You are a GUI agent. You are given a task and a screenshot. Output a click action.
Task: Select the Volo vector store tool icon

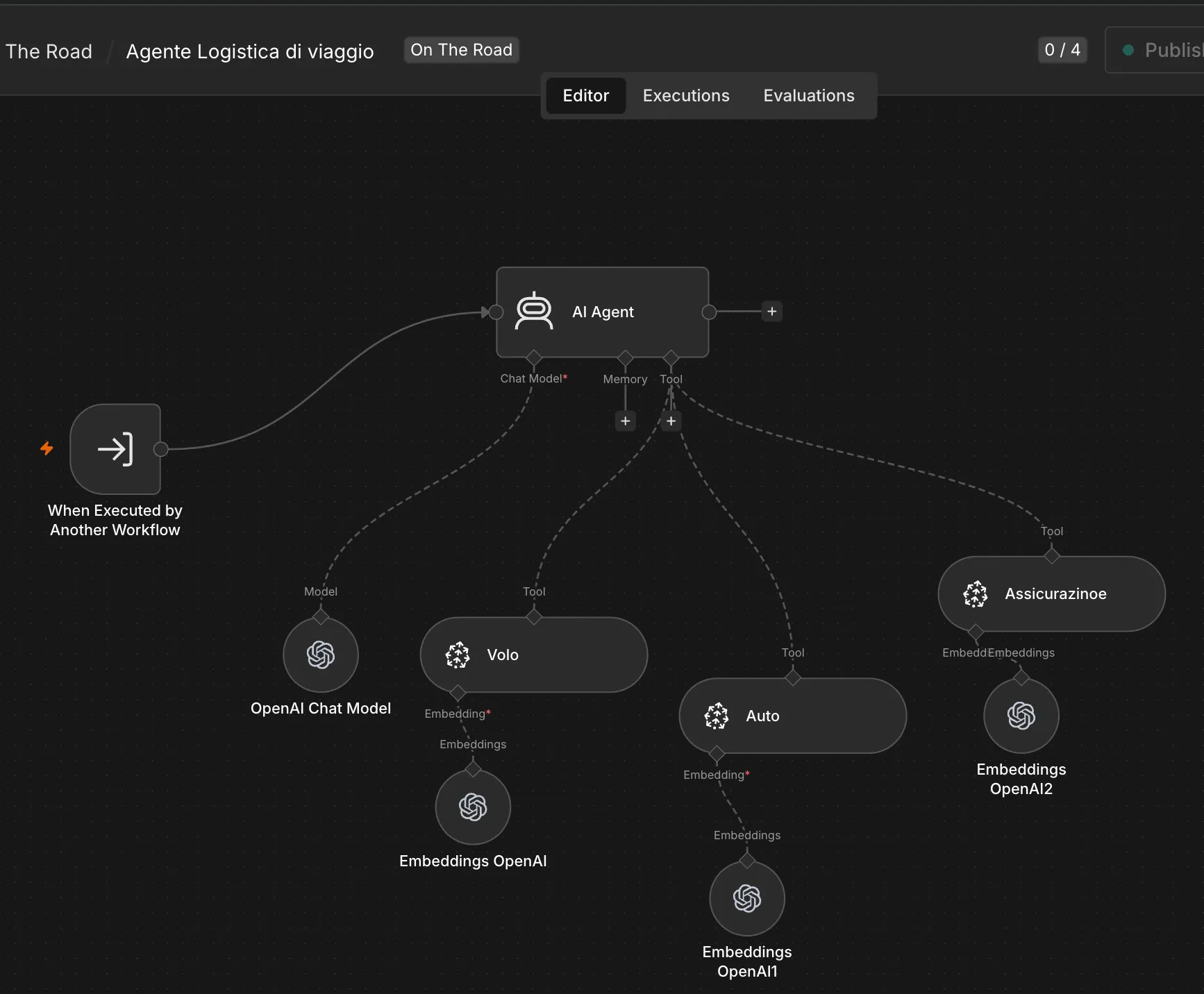pyautogui.click(x=458, y=655)
